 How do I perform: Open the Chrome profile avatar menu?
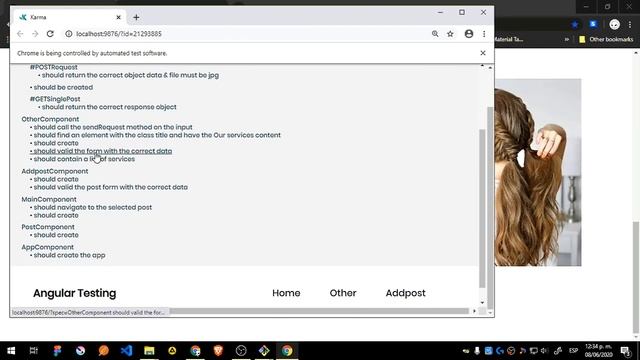click(x=469, y=34)
